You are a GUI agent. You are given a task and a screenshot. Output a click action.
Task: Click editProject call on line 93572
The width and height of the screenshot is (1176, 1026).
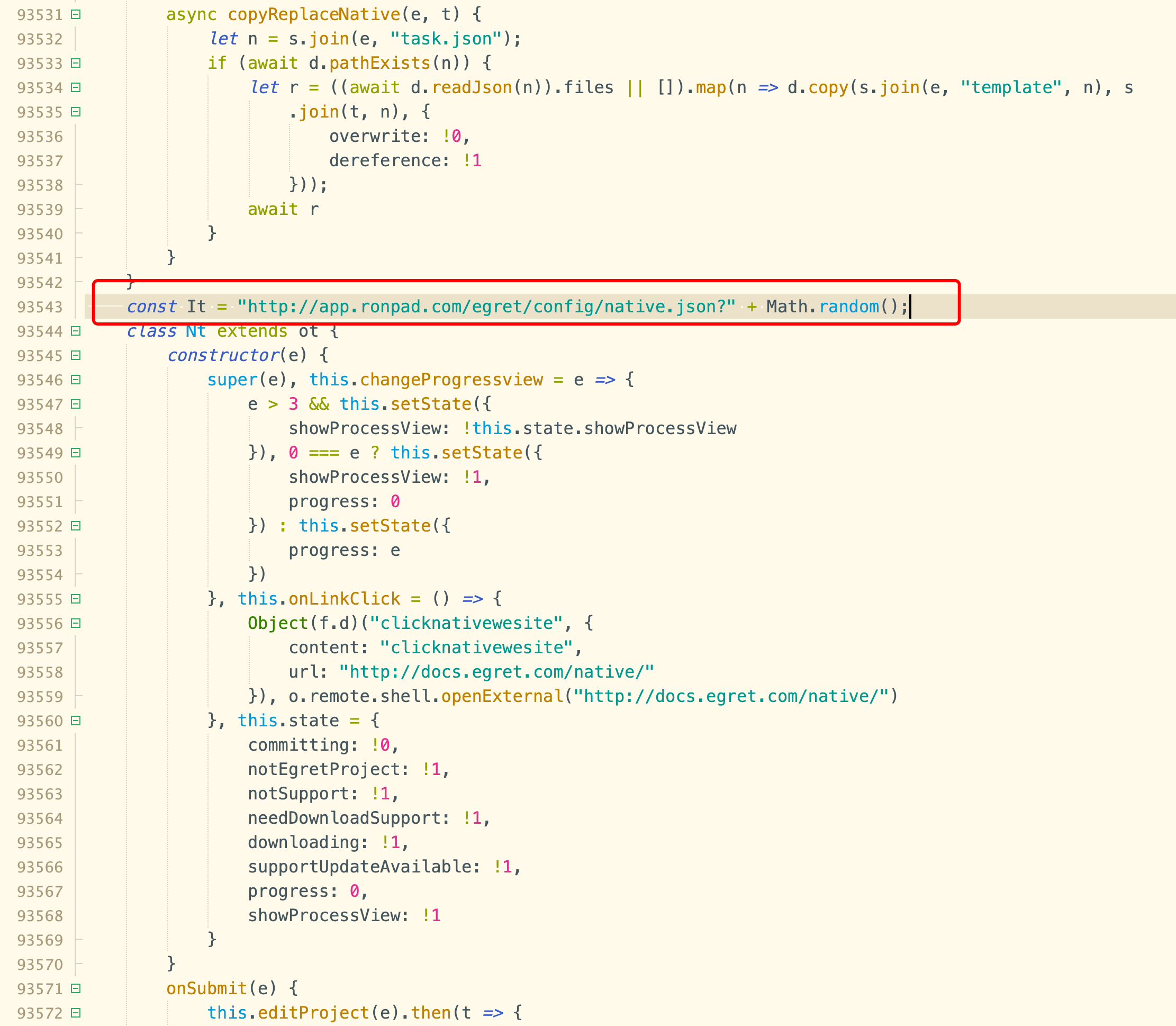[314, 1013]
